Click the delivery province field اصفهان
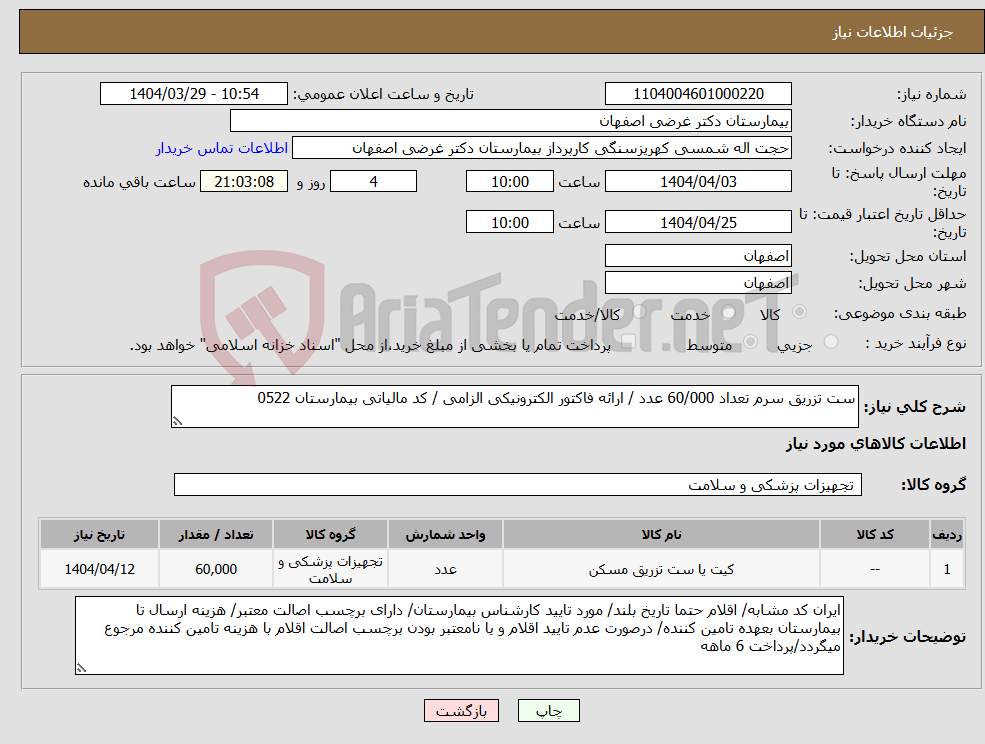 pyautogui.click(x=698, y=256)
